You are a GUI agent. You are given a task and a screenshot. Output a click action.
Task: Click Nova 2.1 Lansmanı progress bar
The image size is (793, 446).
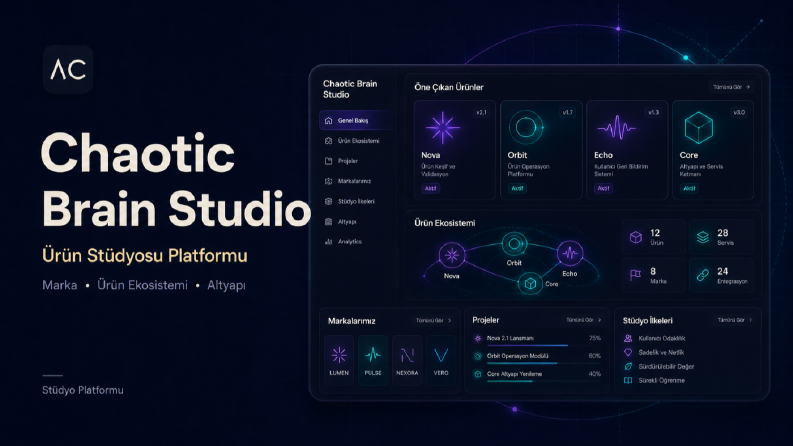pos(544,345)
